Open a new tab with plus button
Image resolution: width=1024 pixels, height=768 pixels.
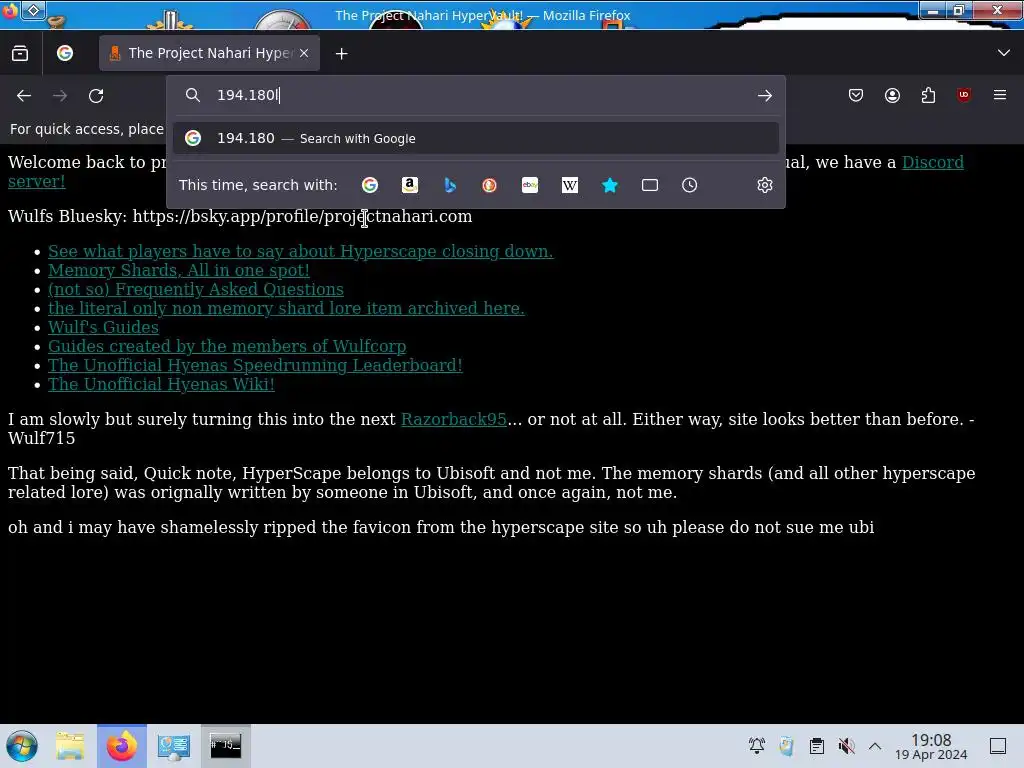342,54
